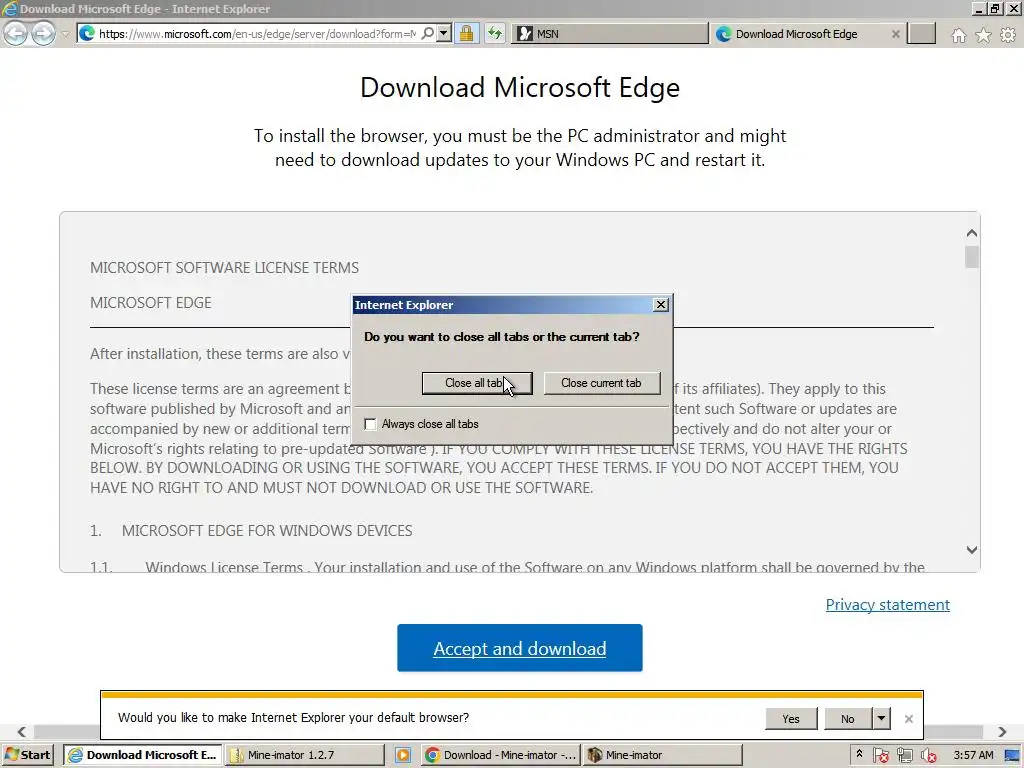
Task: Click the MICROSOFT SOFTWARE LICENSE TERMS heading
Action: click(225, 268)
